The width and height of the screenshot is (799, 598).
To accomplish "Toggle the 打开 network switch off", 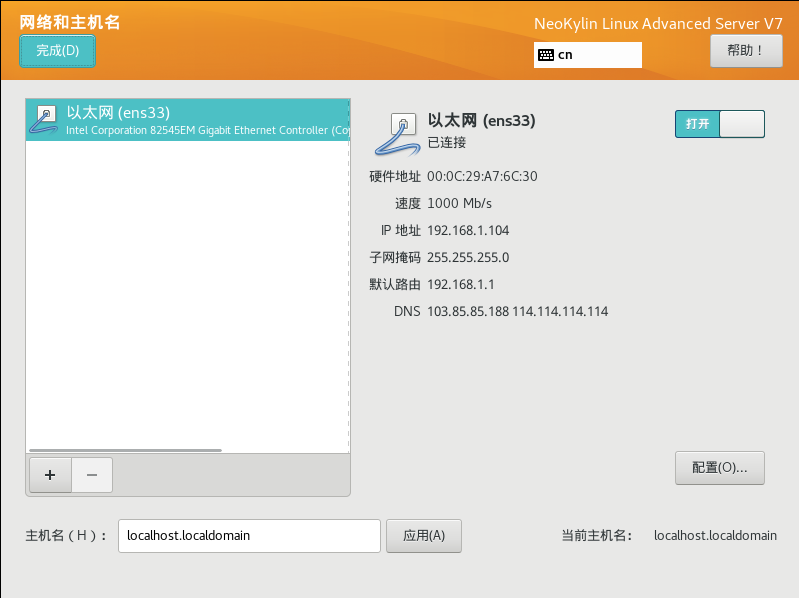I will pyautogui.click(x=720, y=124).
